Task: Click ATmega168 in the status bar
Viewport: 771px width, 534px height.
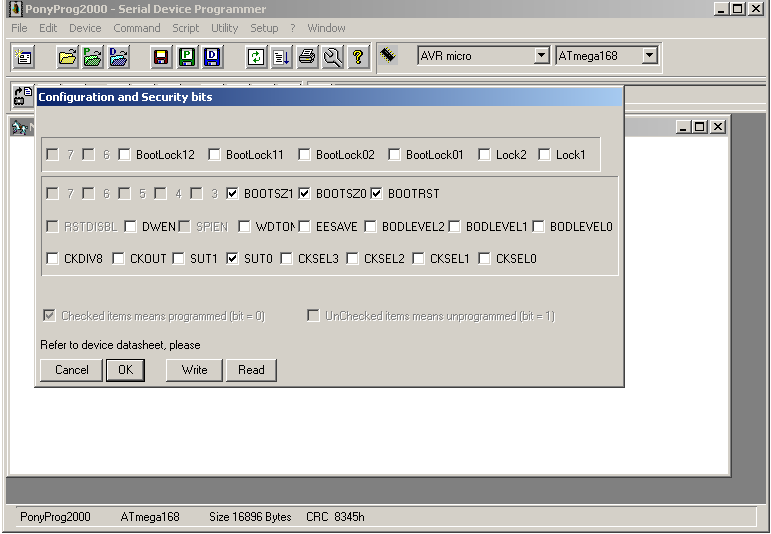Action: pyautogui.click(x=150, y=517)
